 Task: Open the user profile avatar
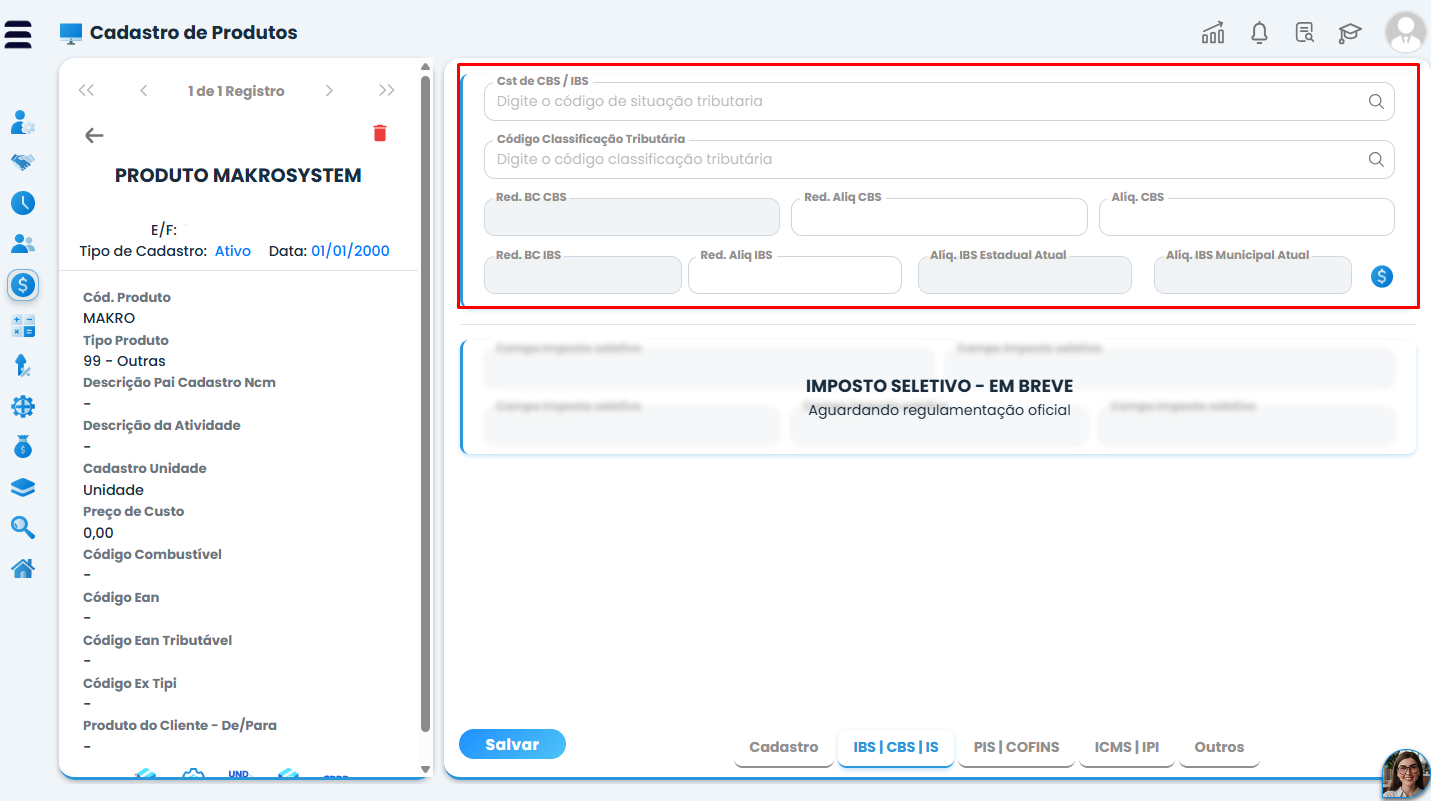[1405, 32]
